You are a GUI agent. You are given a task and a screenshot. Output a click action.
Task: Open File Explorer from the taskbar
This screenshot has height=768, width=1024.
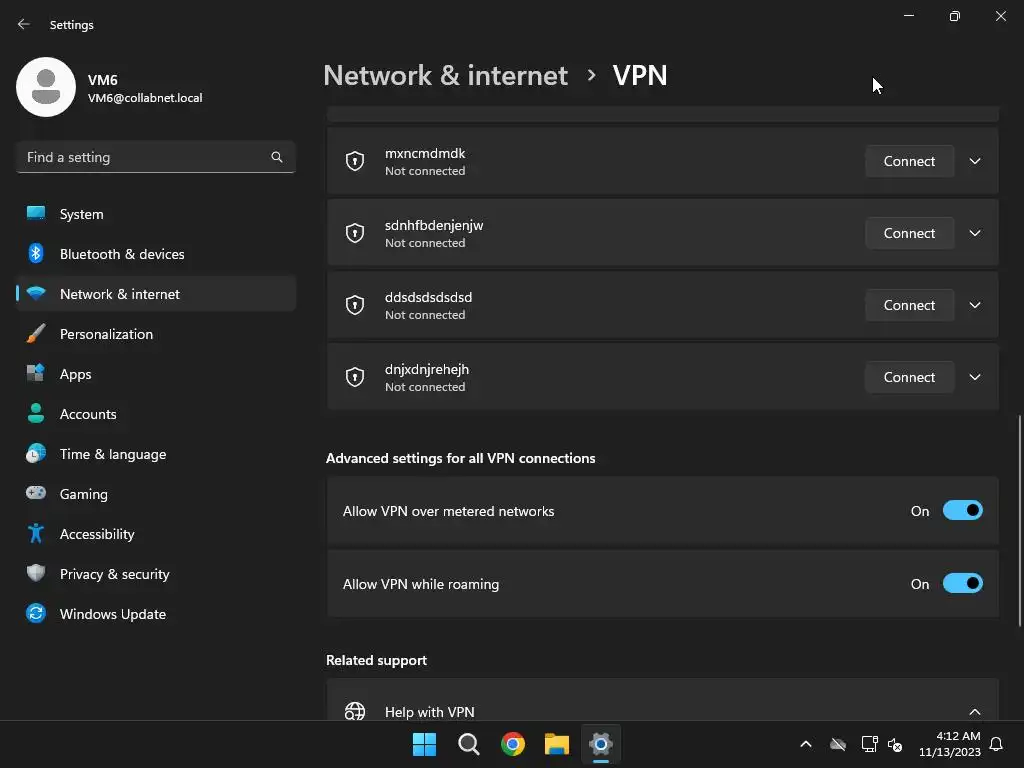pyautogui.click(x=557, y=744)
